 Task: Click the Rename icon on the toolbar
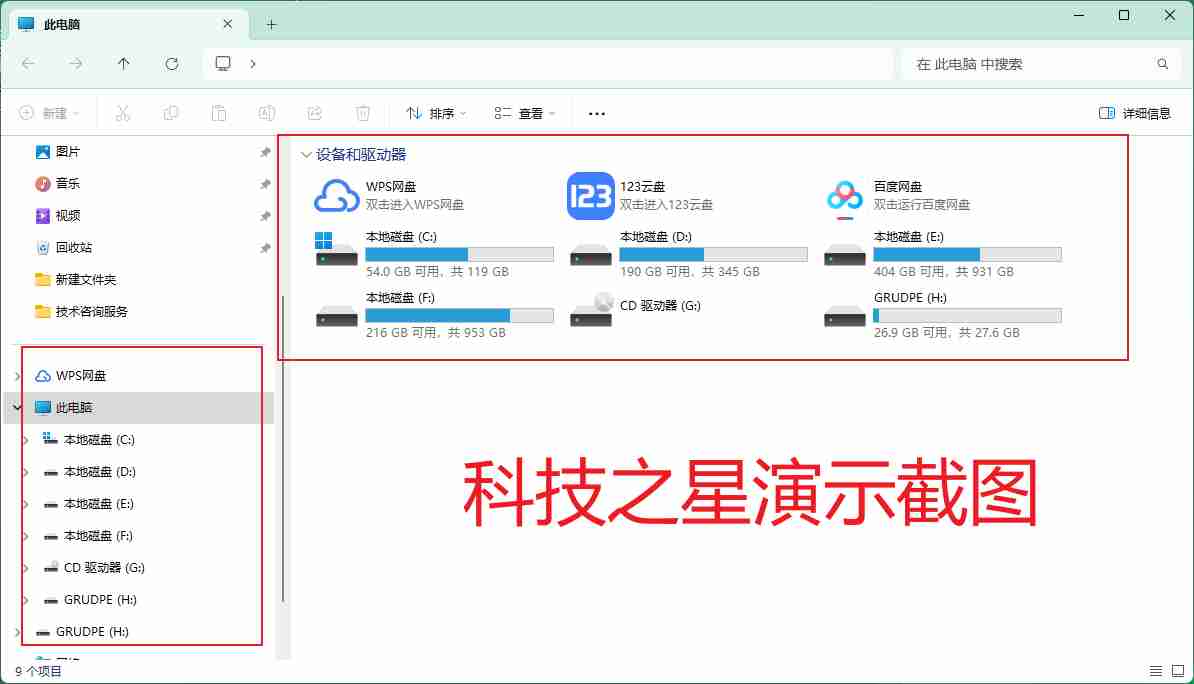(267, 112)
